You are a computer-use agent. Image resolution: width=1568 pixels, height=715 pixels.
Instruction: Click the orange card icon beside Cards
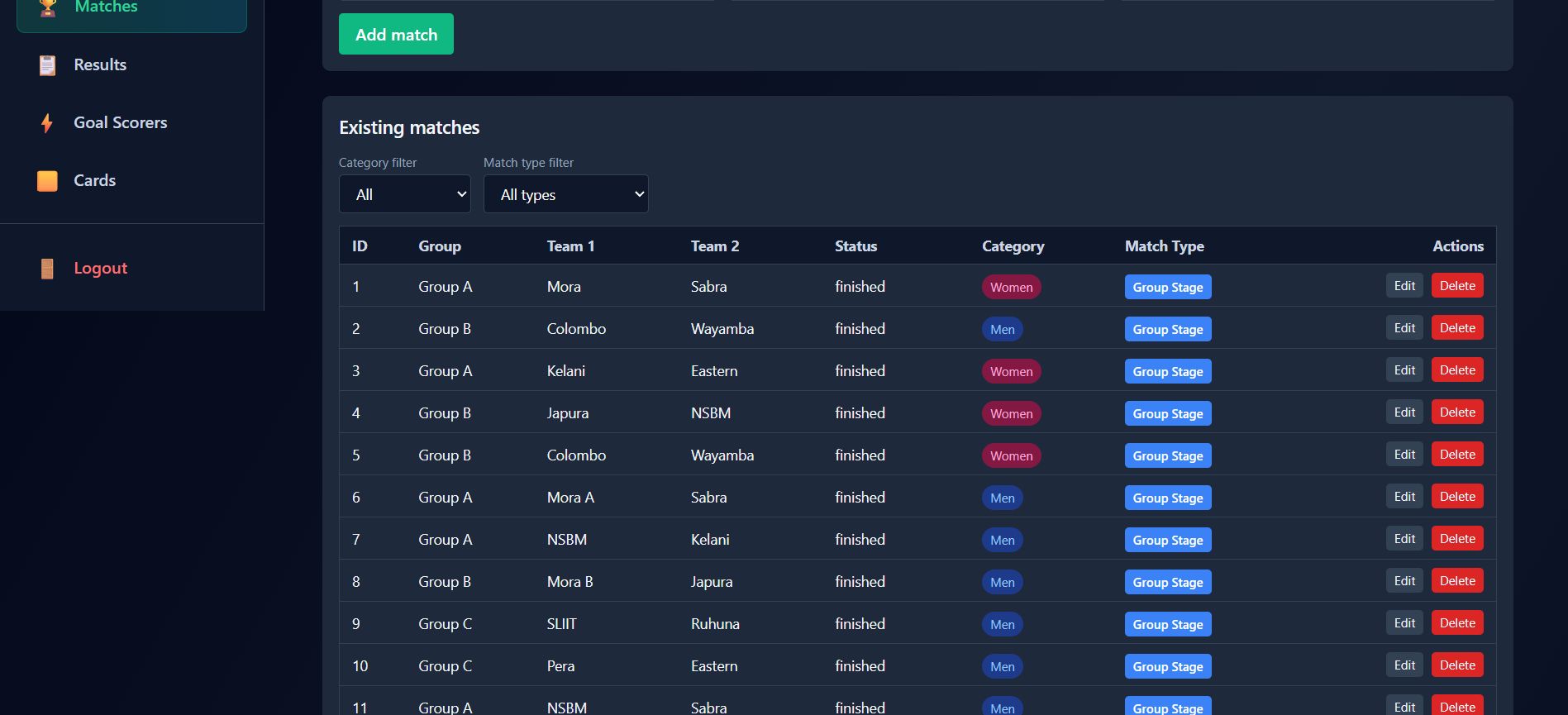click(47, 181)
